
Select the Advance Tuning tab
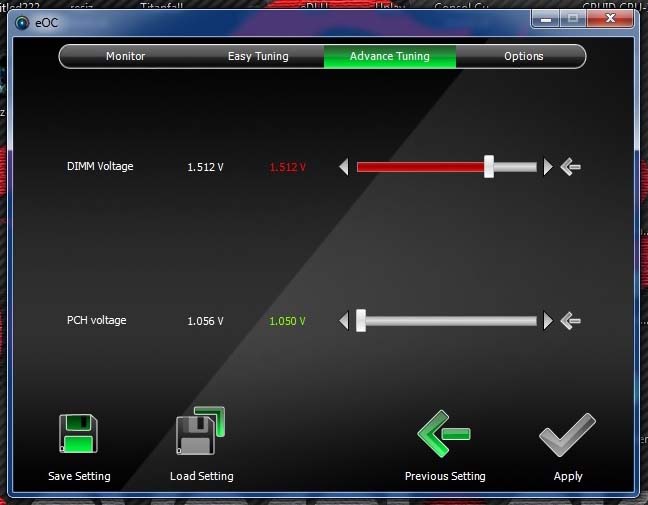coord(390,56)
